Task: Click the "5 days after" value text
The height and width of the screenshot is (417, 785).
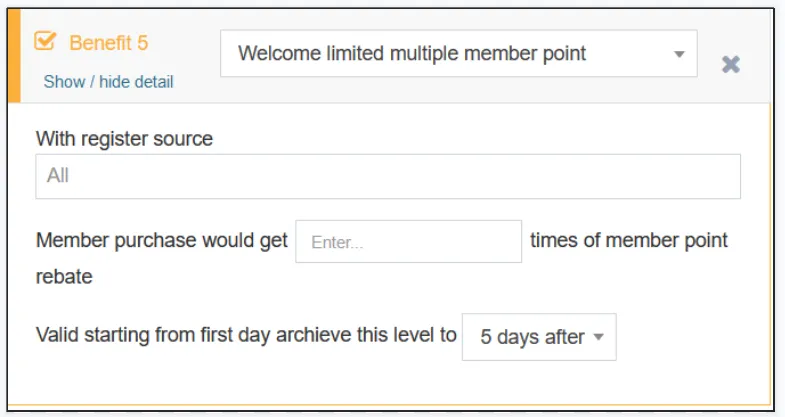Action: 532,337
